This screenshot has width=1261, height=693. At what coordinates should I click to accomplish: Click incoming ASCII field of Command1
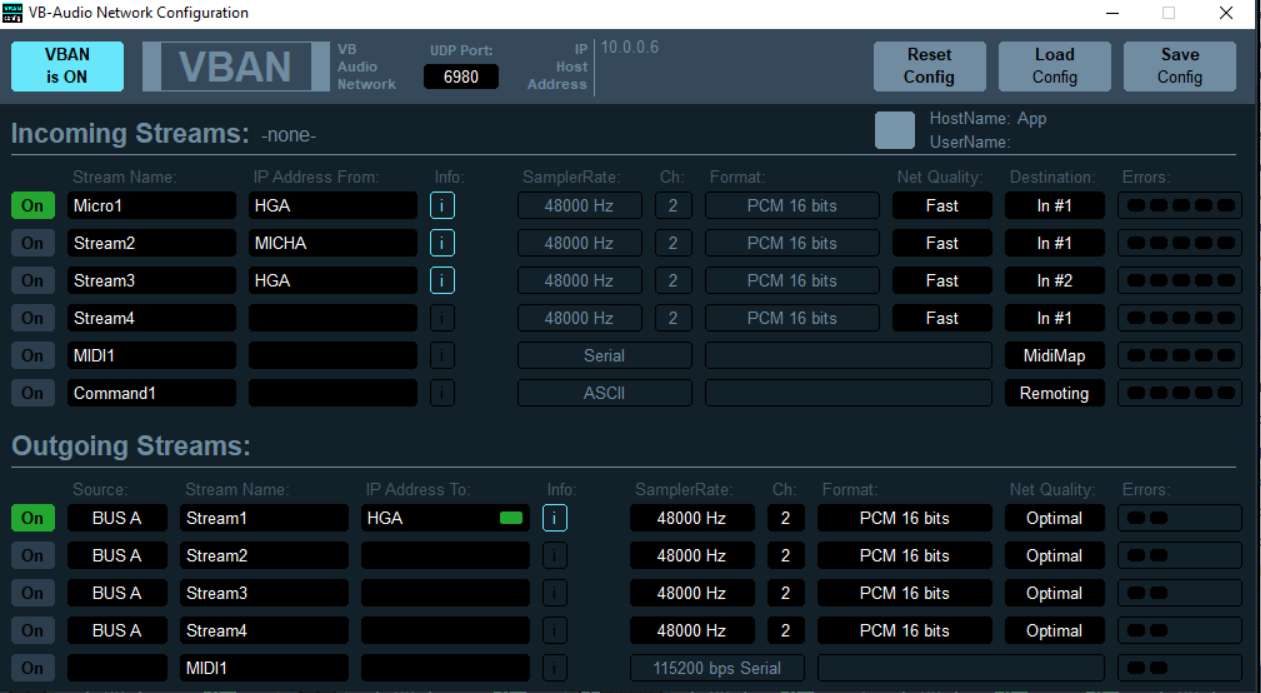604,393
